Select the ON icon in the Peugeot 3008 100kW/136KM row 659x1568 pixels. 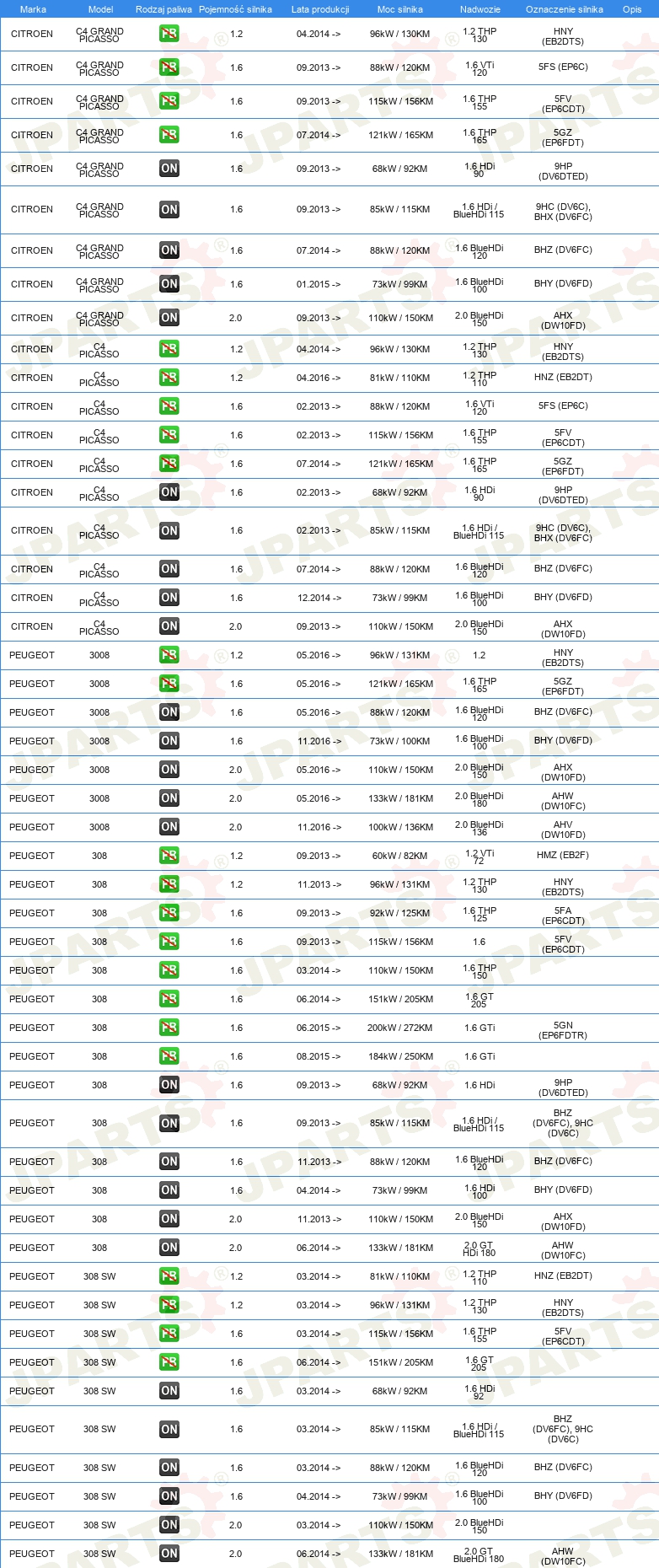[169, 827]
